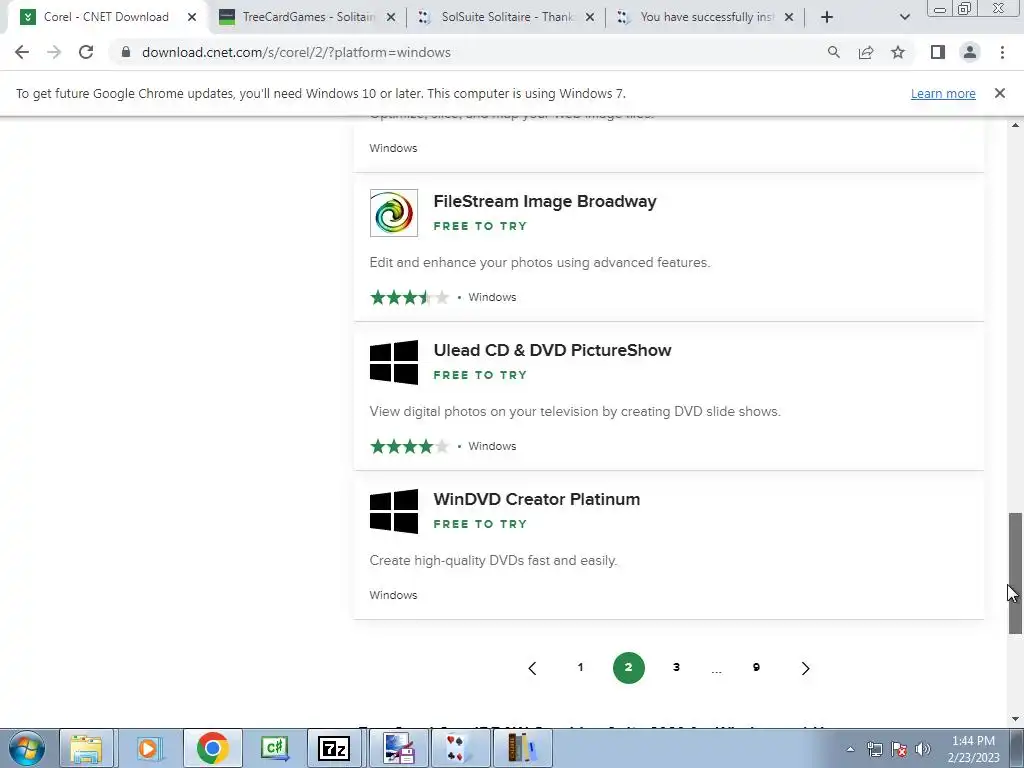Click FileStream Image Broadway star rating
The image size is (1024, 768).
point(409,298)
